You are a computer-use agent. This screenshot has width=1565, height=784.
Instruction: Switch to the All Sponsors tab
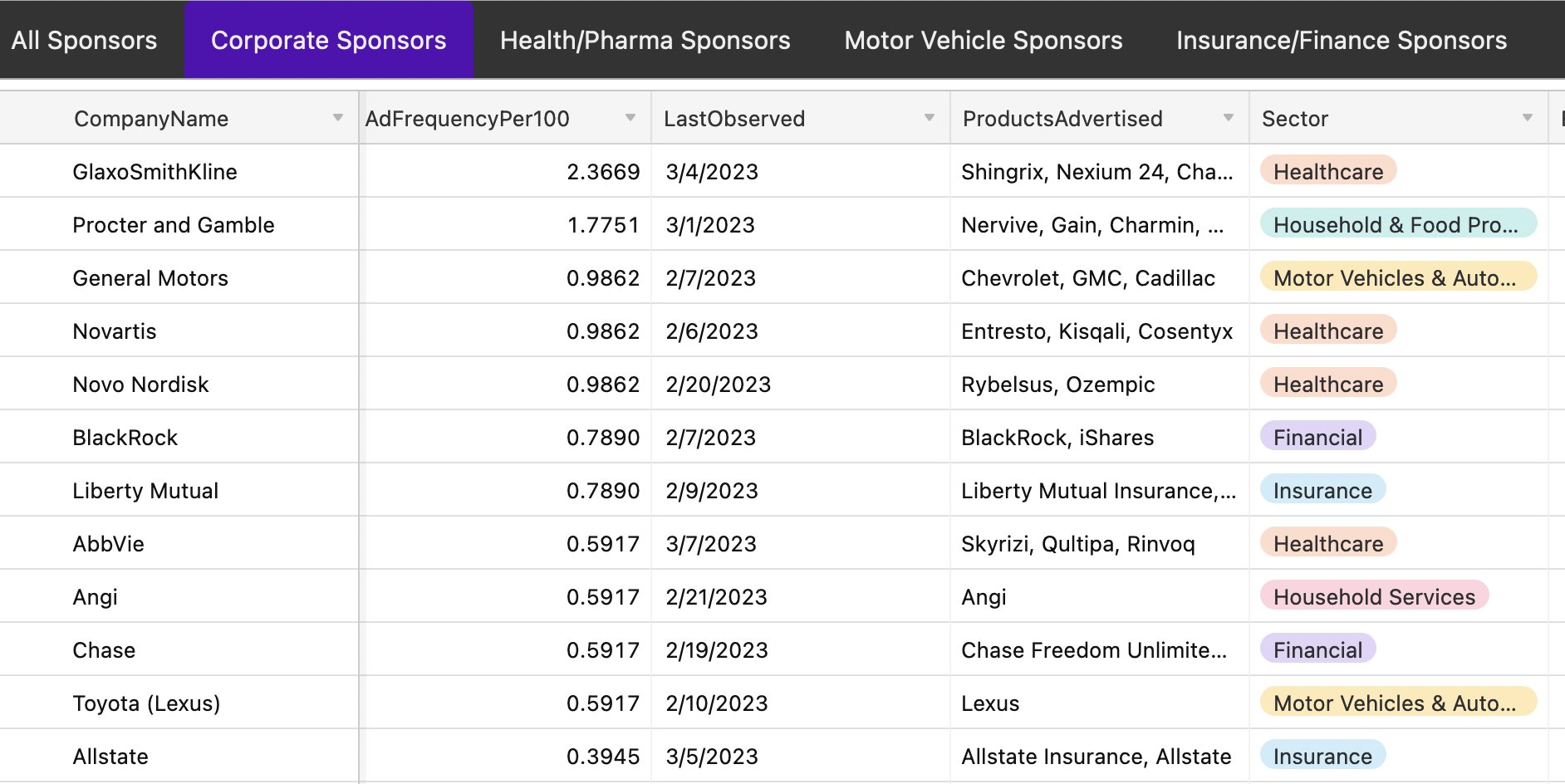point(85,40)
